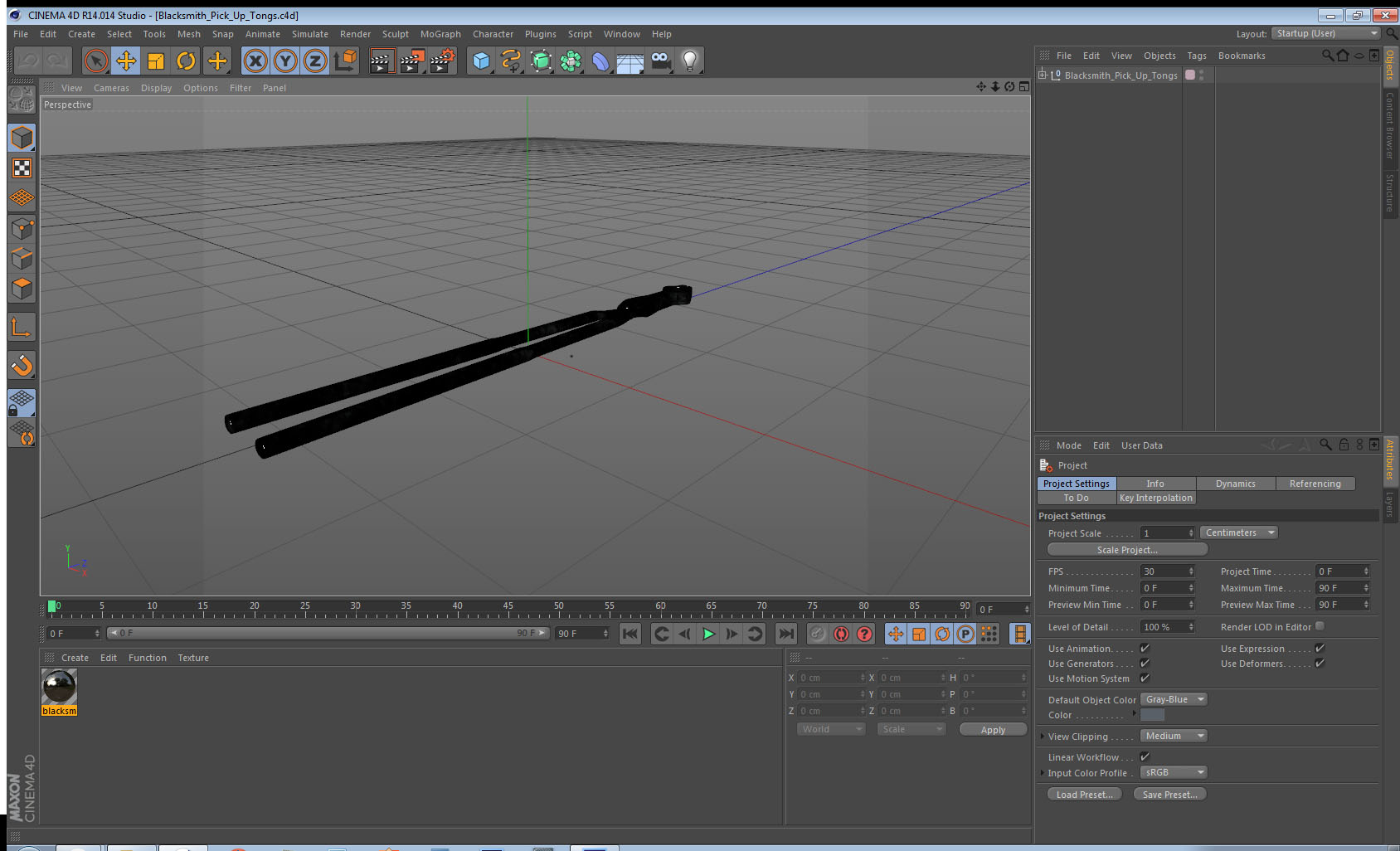Select the blacksm material thumbnail

(x=59, y=687)
